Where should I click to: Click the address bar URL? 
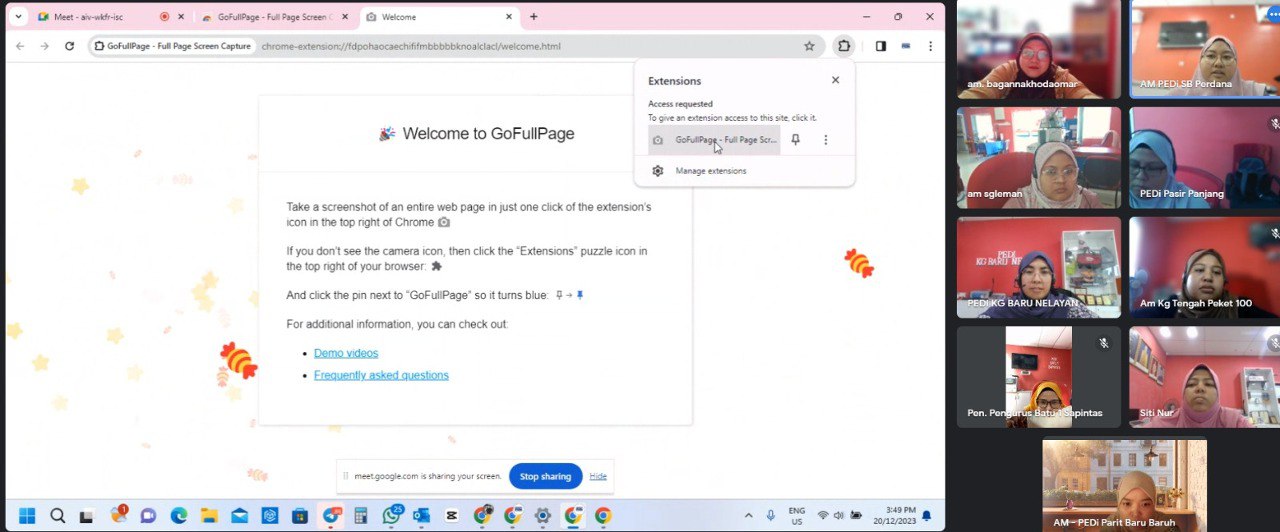click(x=411, y=46)
